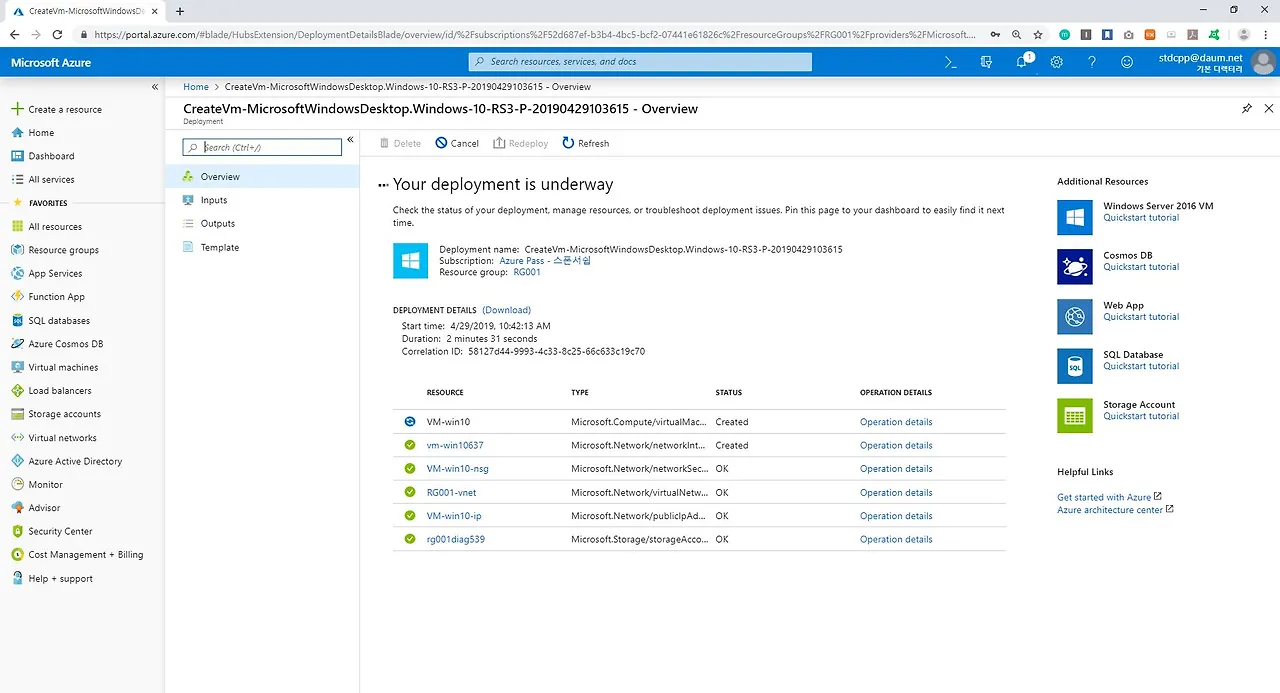1280x693 pixels.
Task: Click the Redeploy button
Action: pos(521,143)
